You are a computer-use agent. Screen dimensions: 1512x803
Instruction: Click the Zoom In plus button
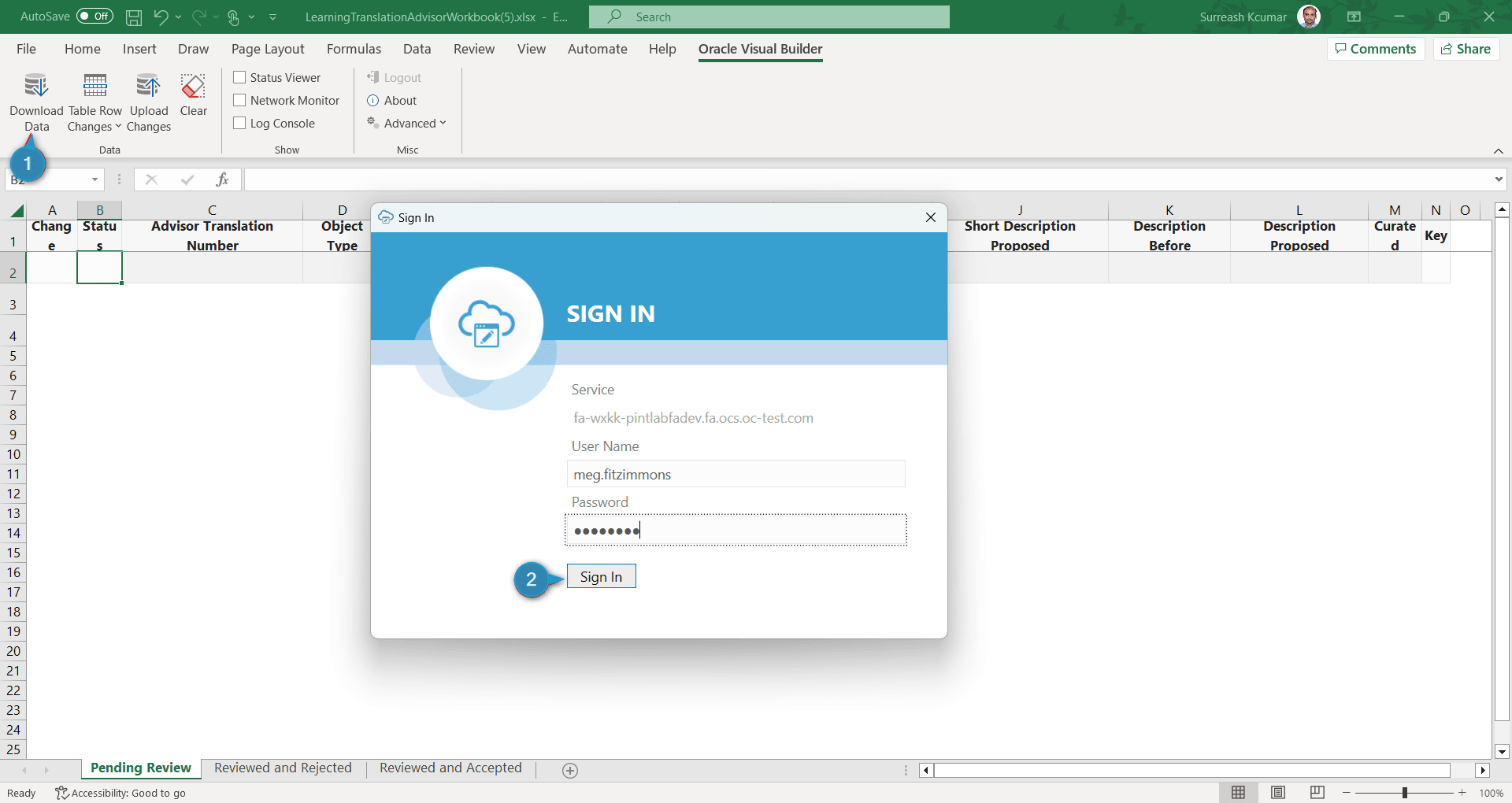[x=1462, y=793]
